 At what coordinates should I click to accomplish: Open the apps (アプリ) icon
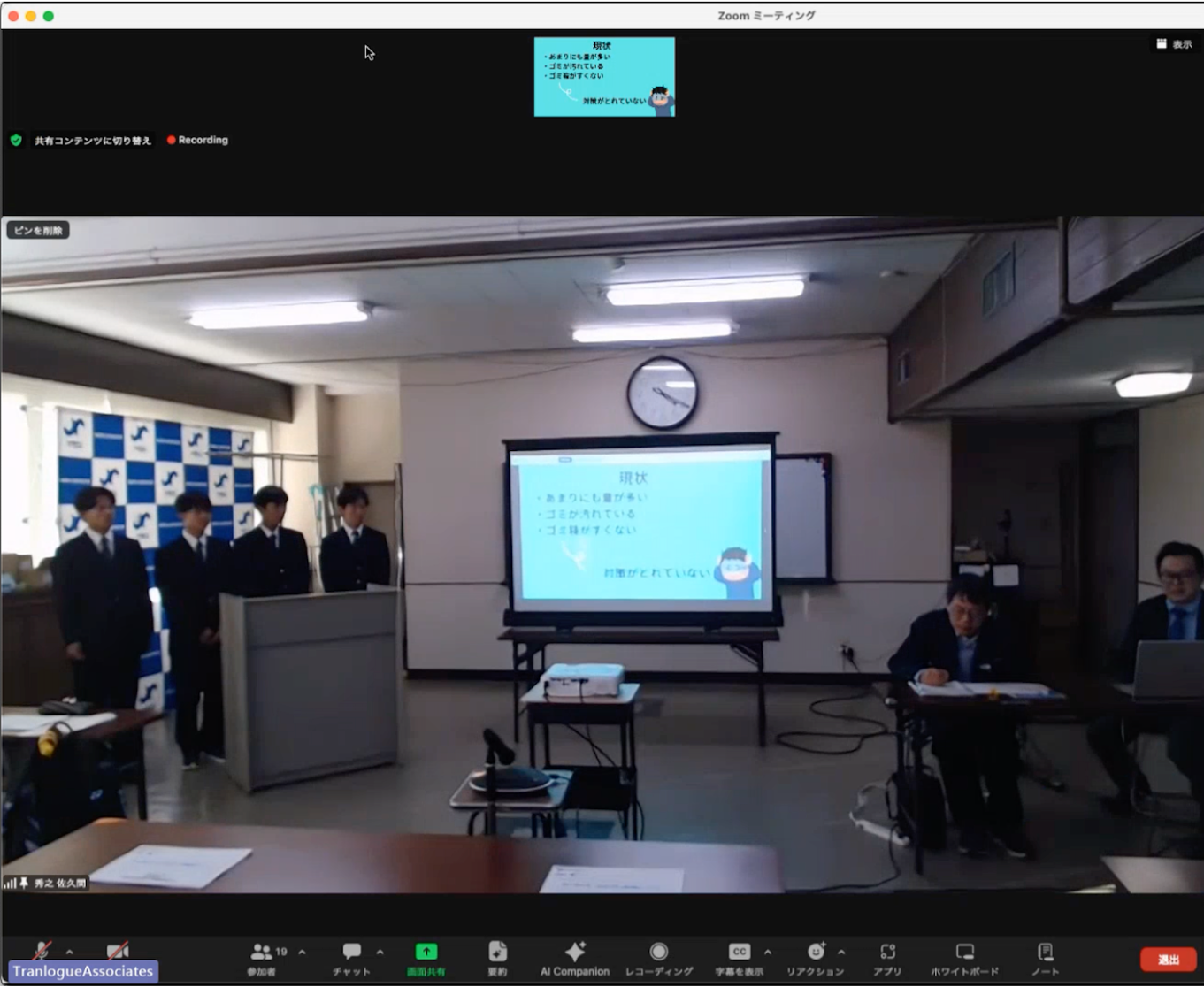(x=887, y=958)
